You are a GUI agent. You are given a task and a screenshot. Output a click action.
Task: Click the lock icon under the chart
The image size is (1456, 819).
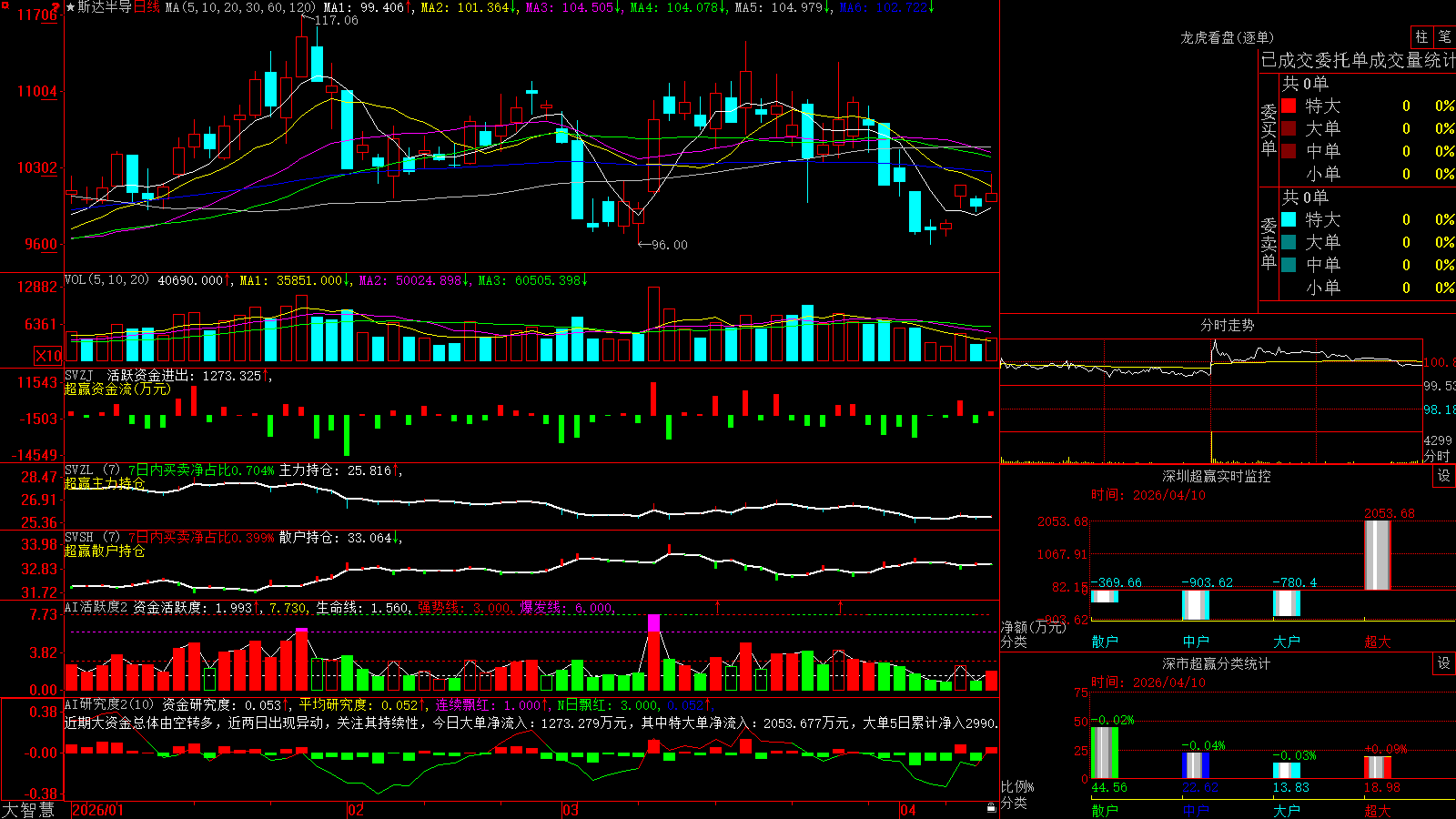coord(992,808)
